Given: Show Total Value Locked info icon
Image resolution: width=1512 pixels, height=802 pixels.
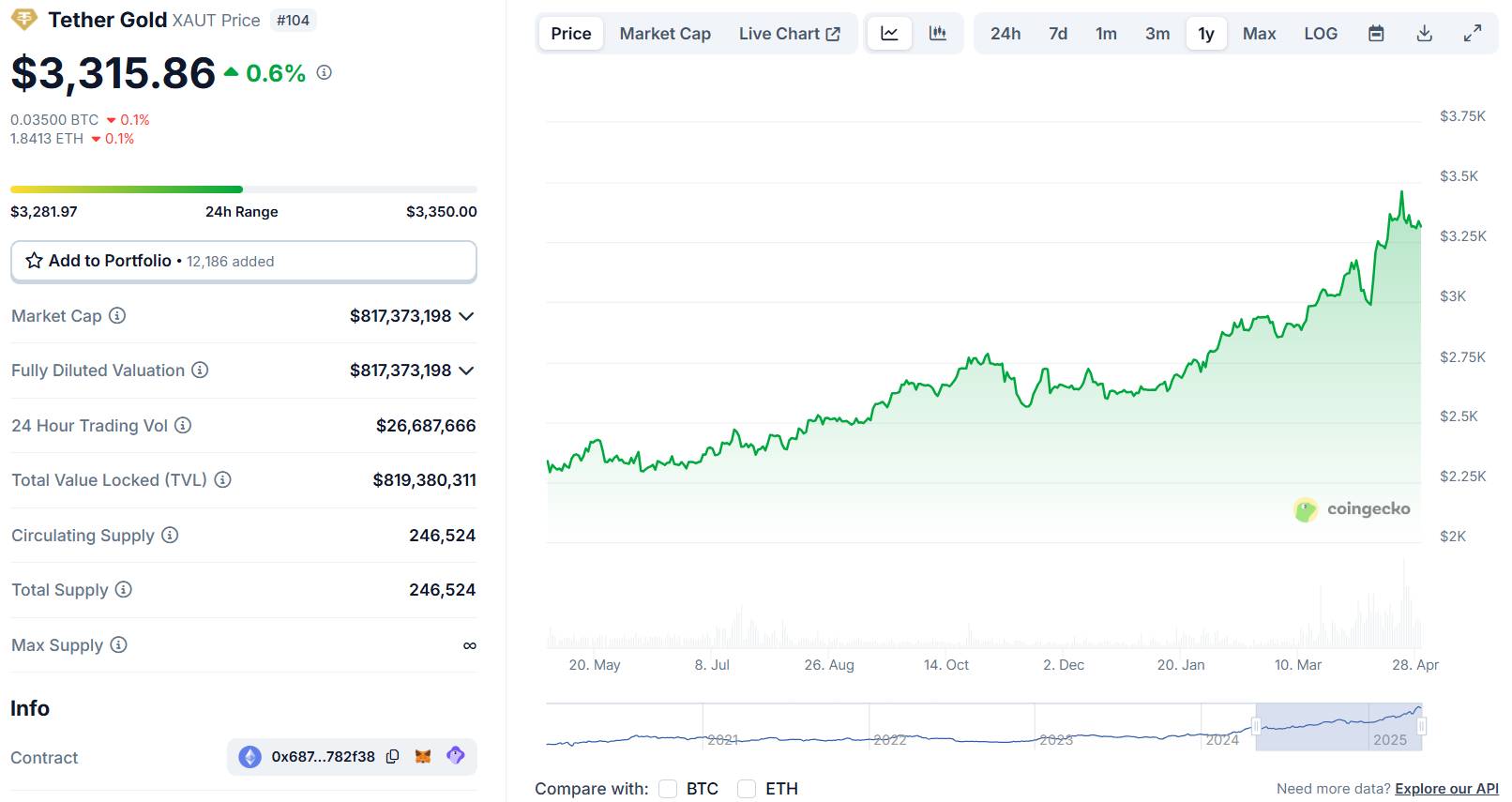Looking at the screenshot, I should coord(222,480).
